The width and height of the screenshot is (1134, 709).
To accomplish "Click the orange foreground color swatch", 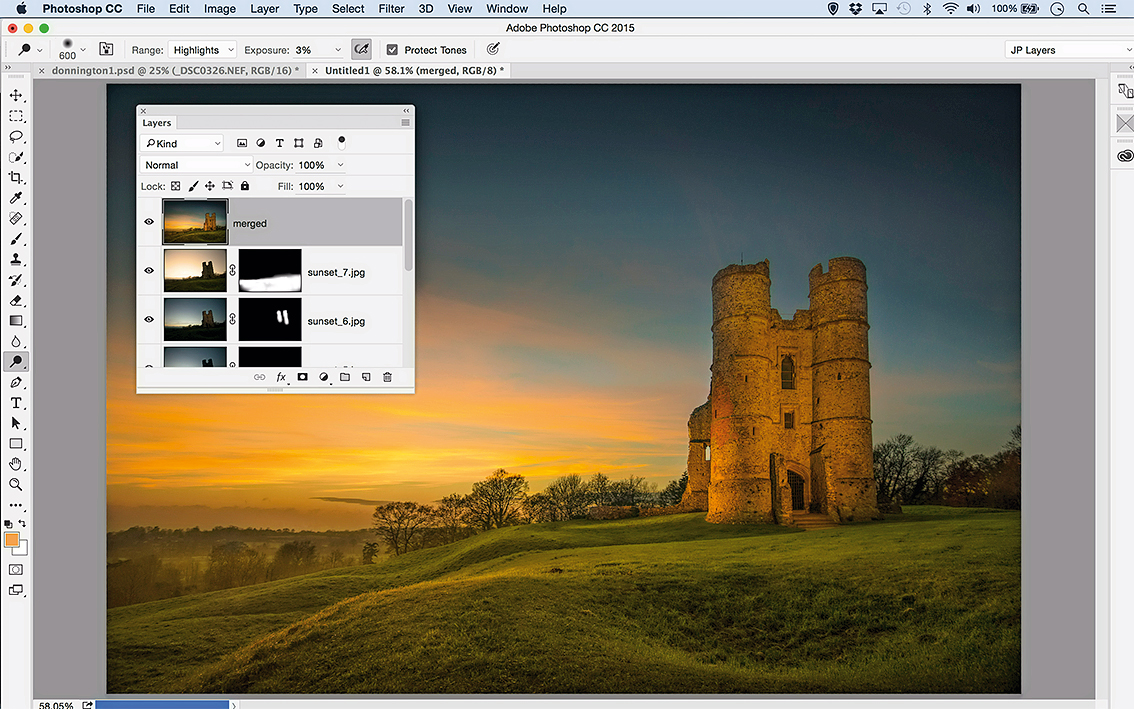I will point(12,540).
